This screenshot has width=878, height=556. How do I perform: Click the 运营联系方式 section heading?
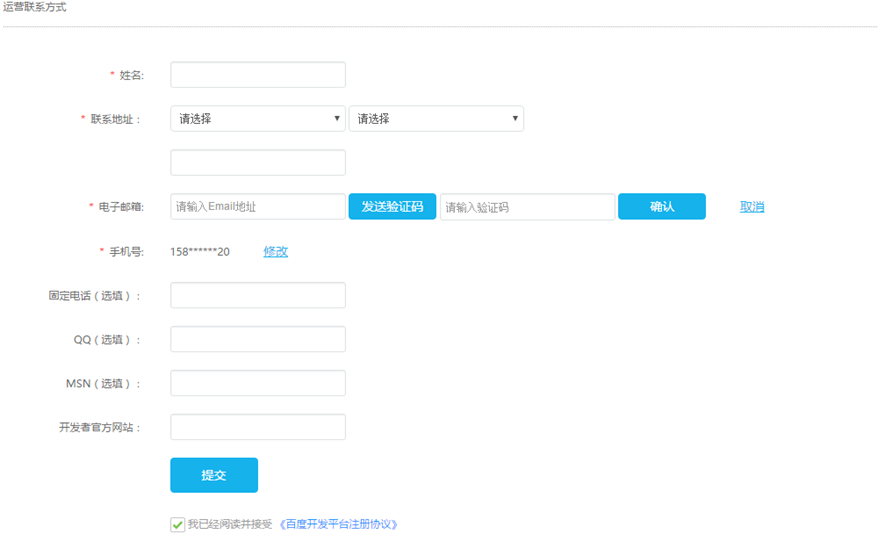click(35, 7)
